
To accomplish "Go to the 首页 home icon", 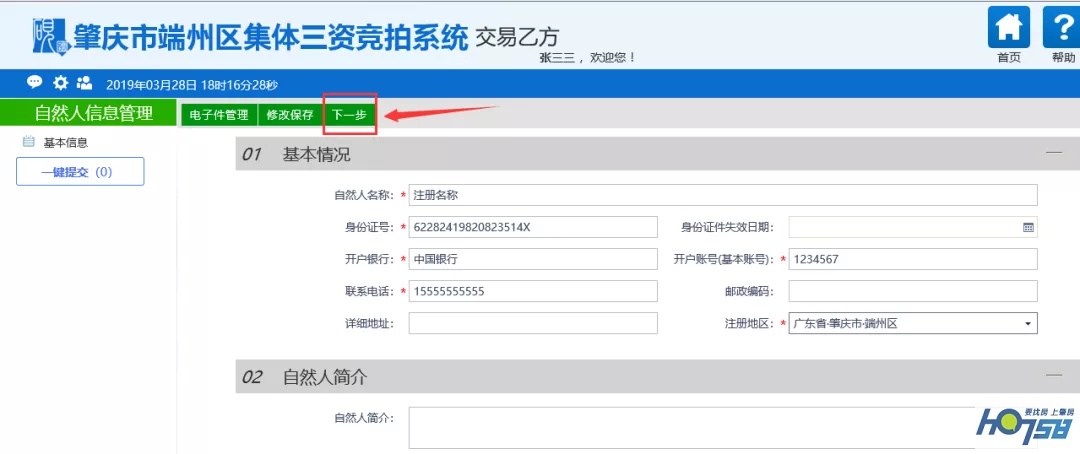I will (x=1008, y=28).
